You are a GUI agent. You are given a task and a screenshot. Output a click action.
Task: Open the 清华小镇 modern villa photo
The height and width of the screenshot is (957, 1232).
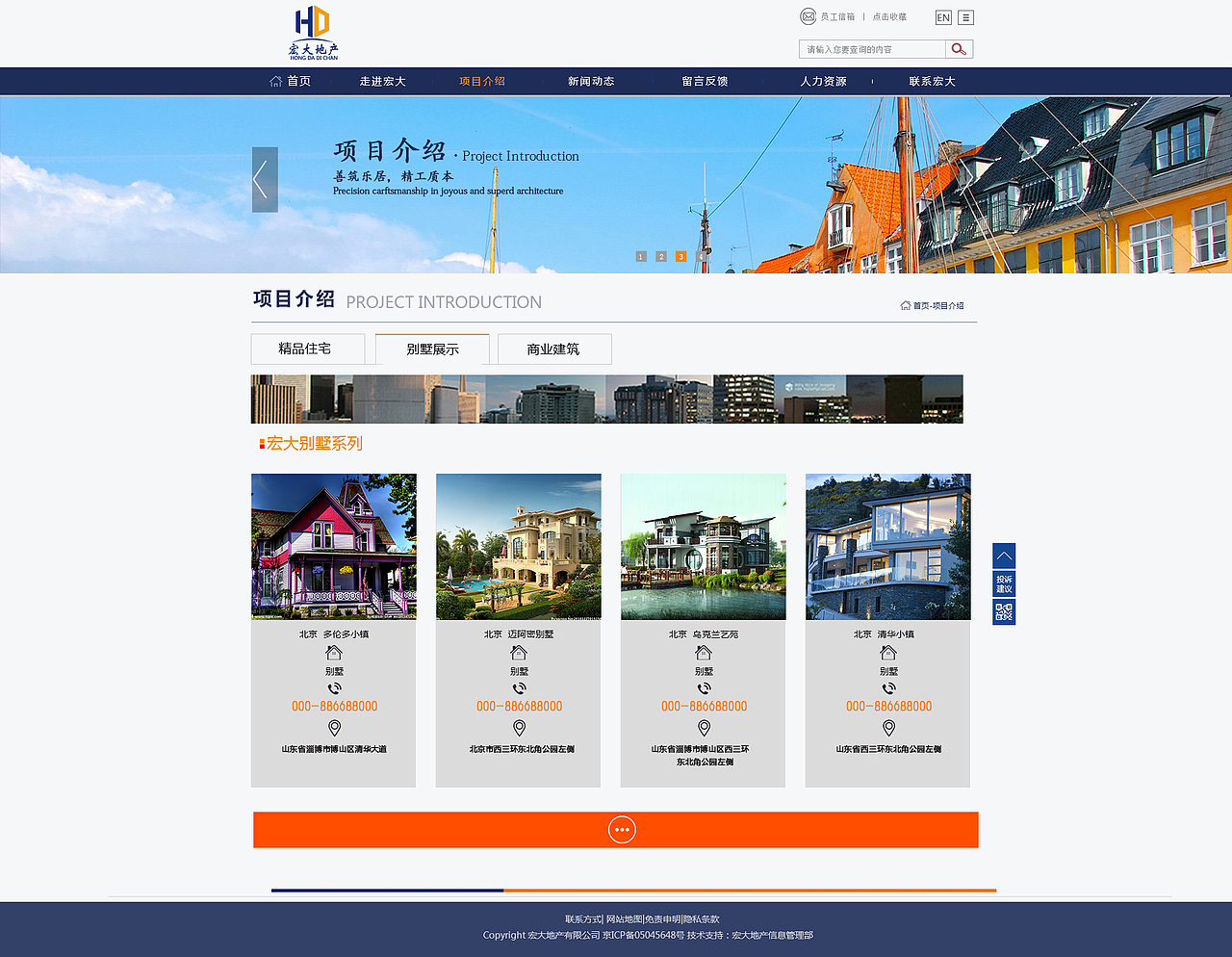click(x=888, y=547)
